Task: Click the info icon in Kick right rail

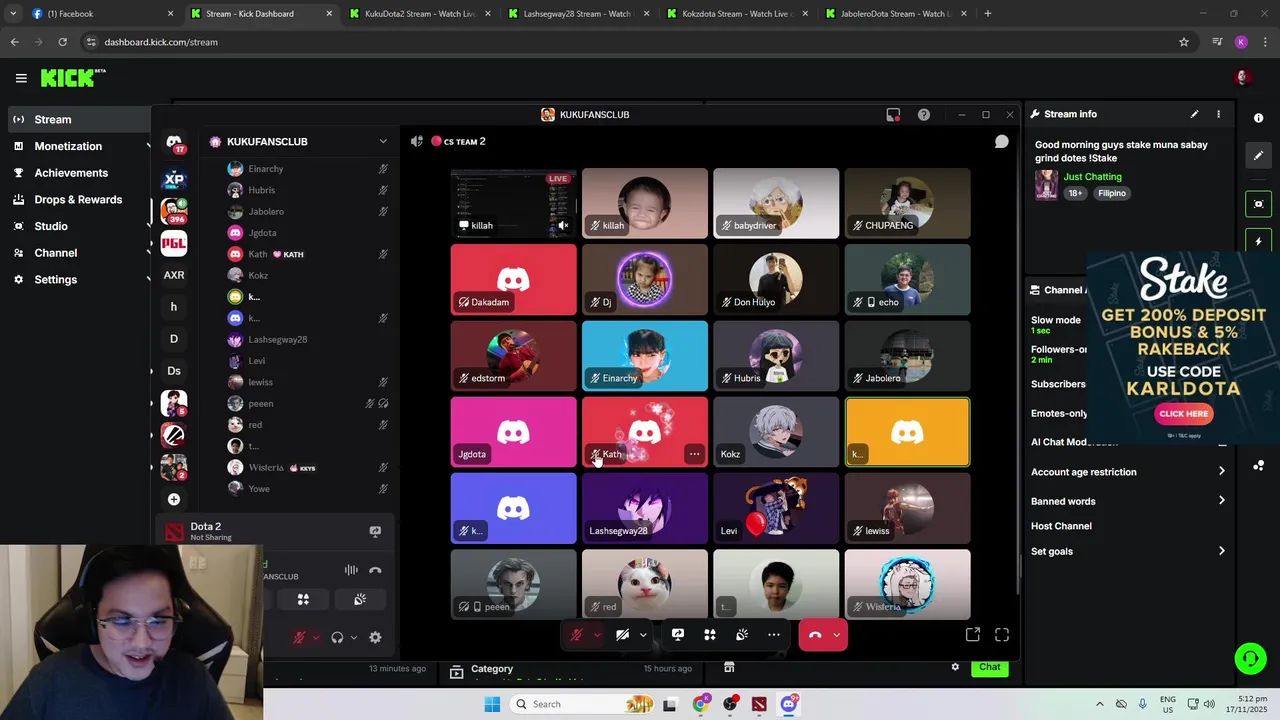Action: tap(1258, 118)
